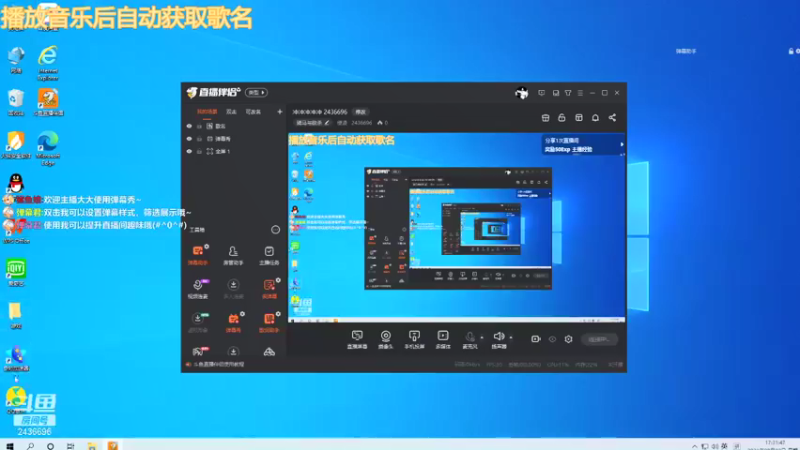Viewport: 800px width, 450px height.
Task: Open the orange tool at second row end
Action: [269, 288]
